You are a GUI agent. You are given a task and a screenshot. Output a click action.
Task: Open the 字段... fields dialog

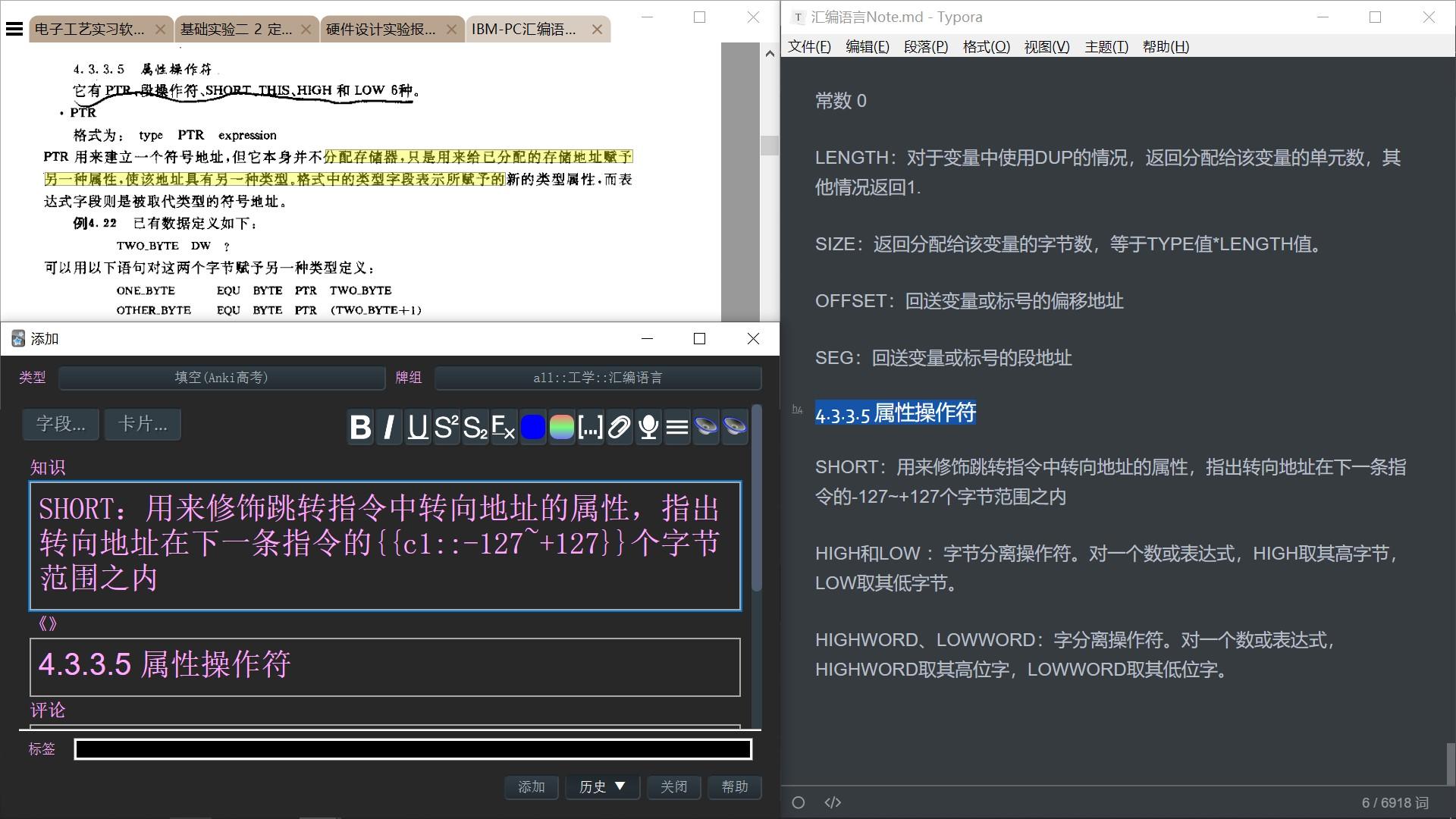61,424
